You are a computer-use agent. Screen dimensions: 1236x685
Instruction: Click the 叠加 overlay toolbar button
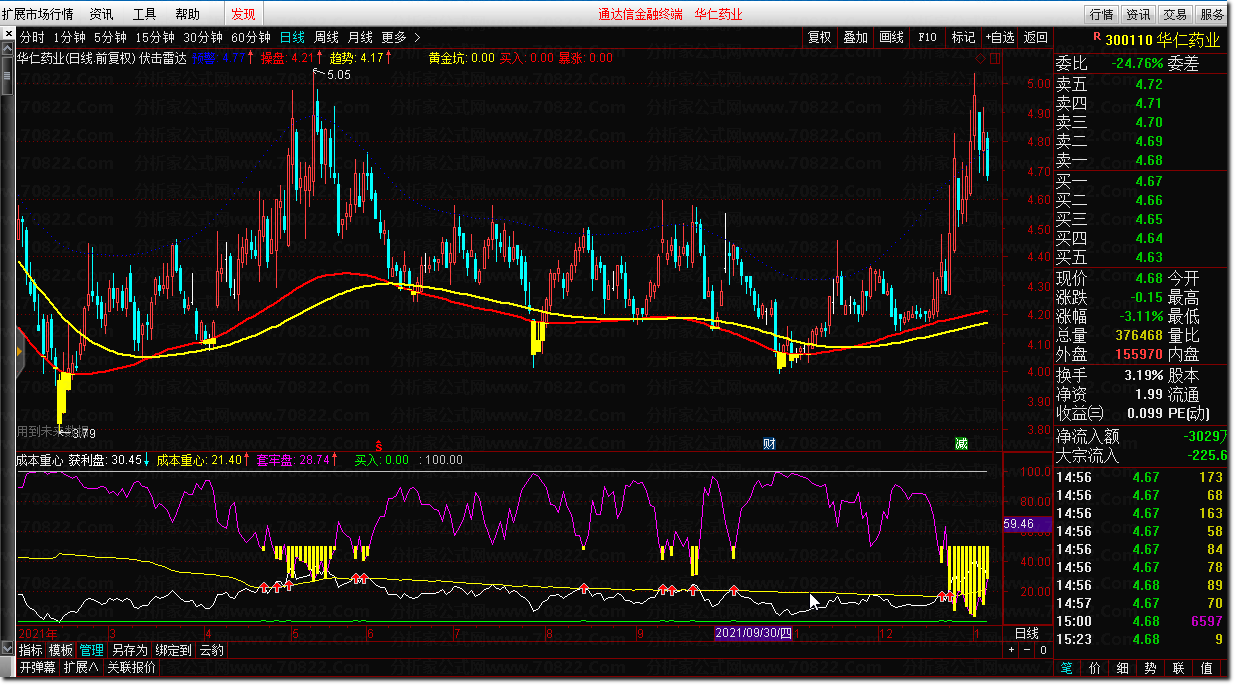pos(855,37)
